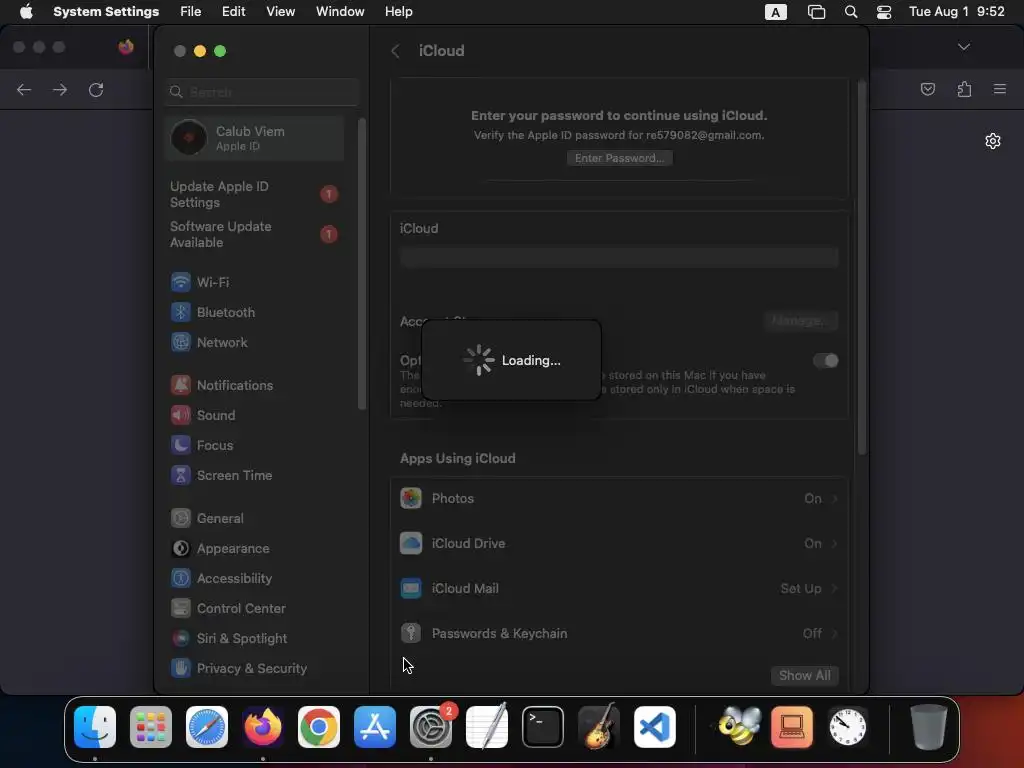Click the Enter Password button
The width and height of the screenshot is (1024, 768).
point(619,158)
